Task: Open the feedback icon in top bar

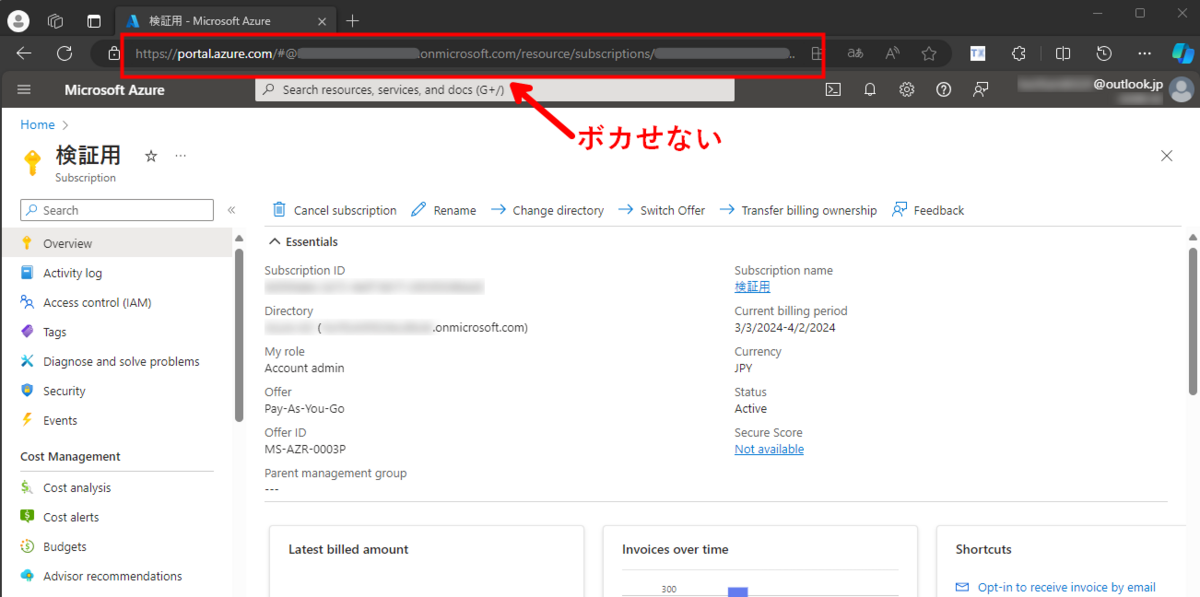Action: pyautogui.click(x=981, y=90)
